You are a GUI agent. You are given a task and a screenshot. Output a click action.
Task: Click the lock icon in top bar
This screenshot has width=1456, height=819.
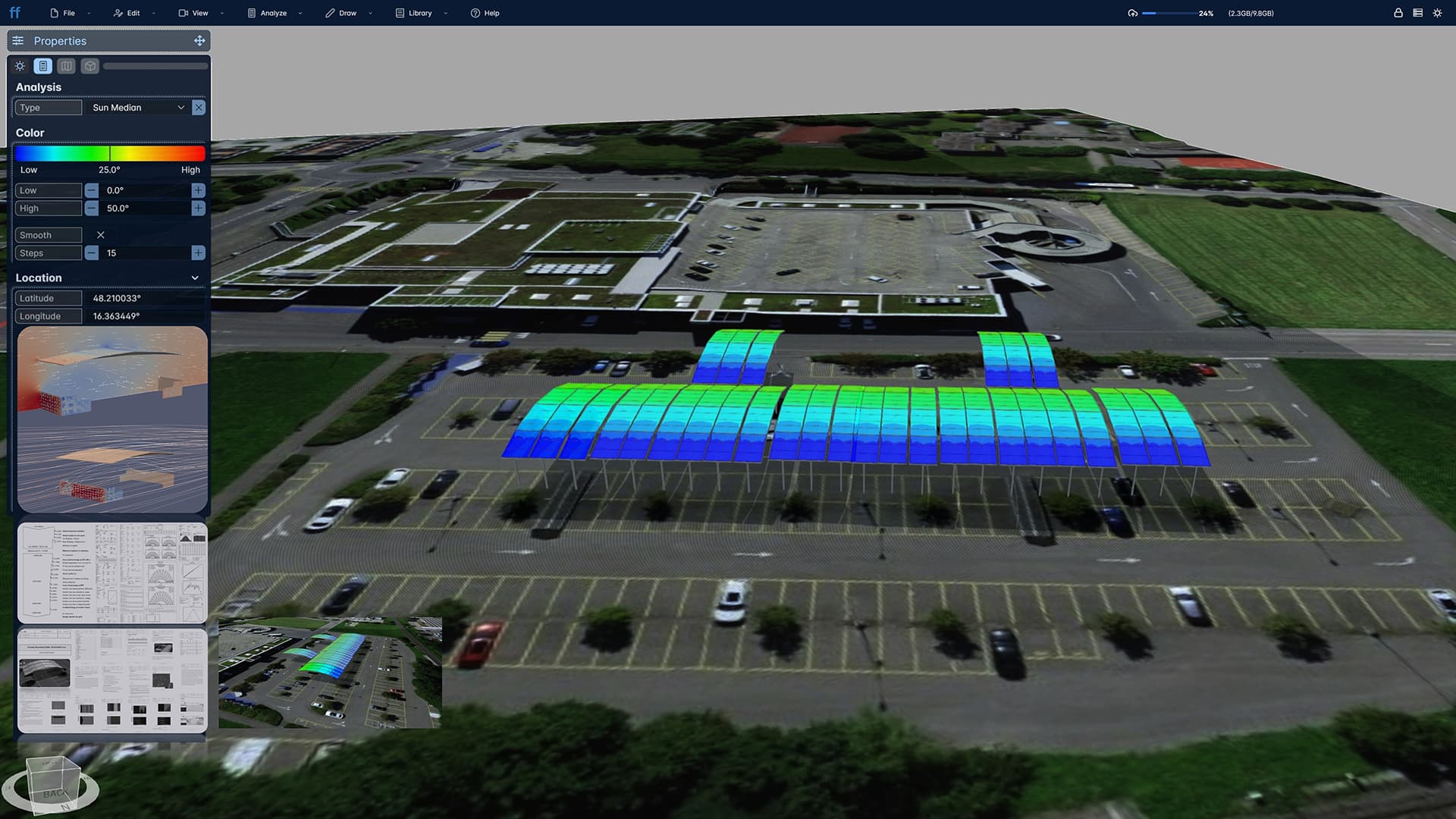coord(1398,13)
